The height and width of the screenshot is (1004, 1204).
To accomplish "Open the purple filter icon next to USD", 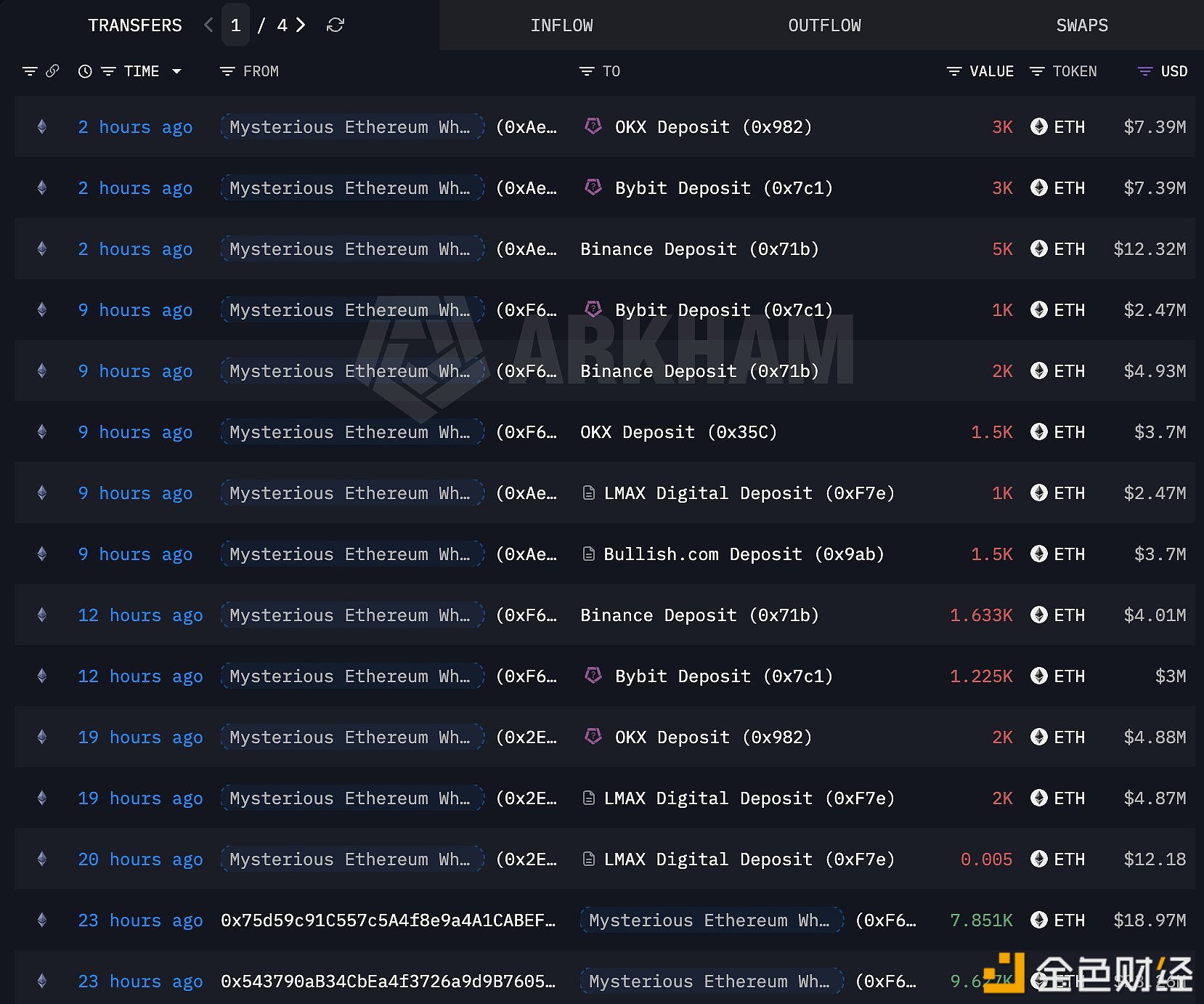I will (1145, 71).
